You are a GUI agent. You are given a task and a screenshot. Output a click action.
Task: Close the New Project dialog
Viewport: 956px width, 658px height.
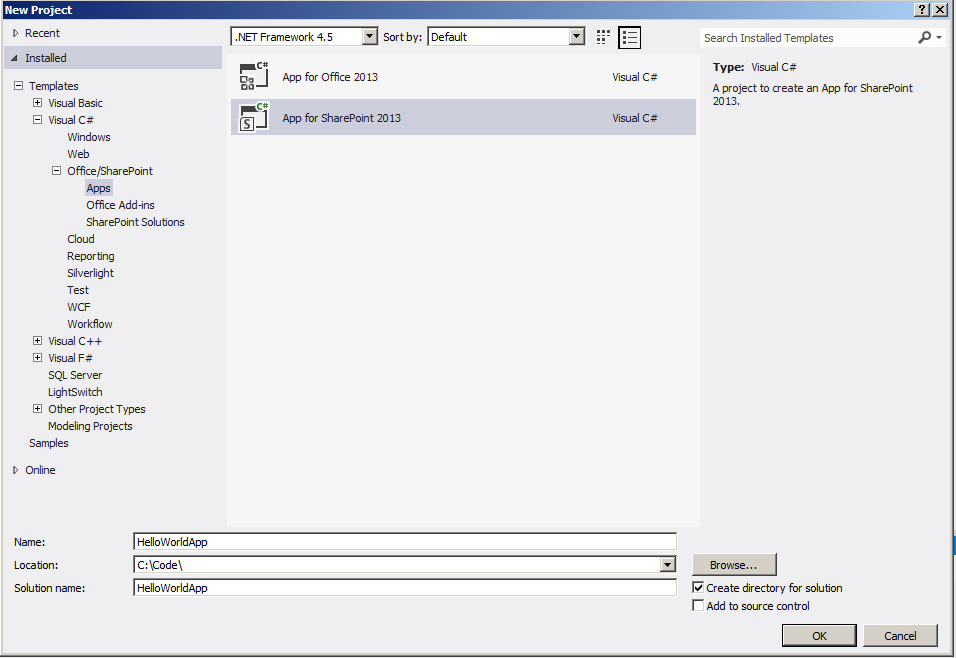(940, 9)
